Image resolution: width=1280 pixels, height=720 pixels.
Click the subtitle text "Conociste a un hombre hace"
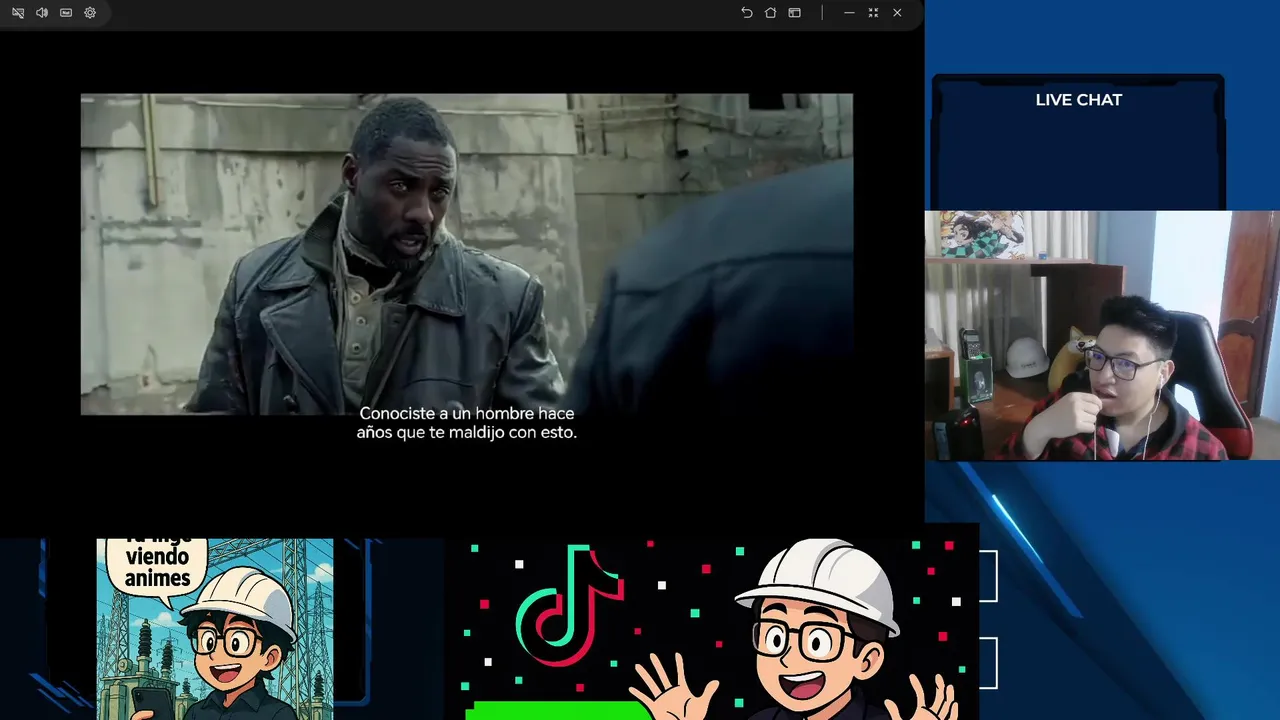(467, 413)
